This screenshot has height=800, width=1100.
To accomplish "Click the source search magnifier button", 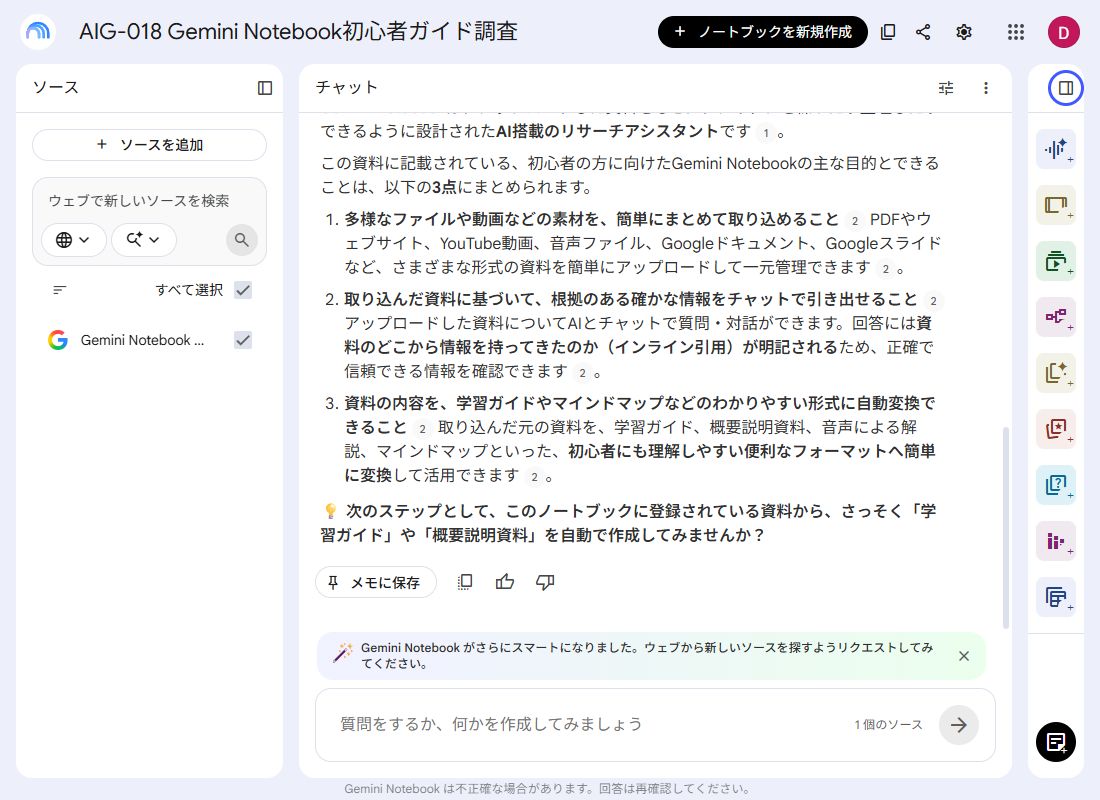I will tap(242, 240).
